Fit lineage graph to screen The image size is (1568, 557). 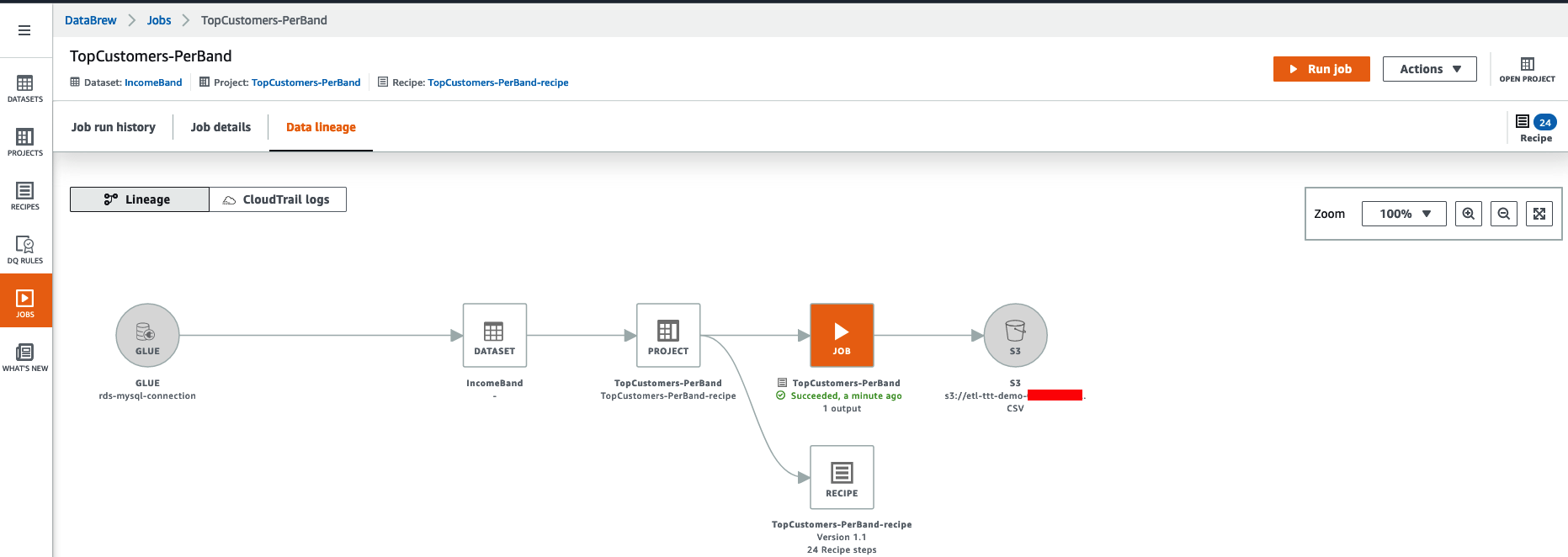pos(1539,214)
